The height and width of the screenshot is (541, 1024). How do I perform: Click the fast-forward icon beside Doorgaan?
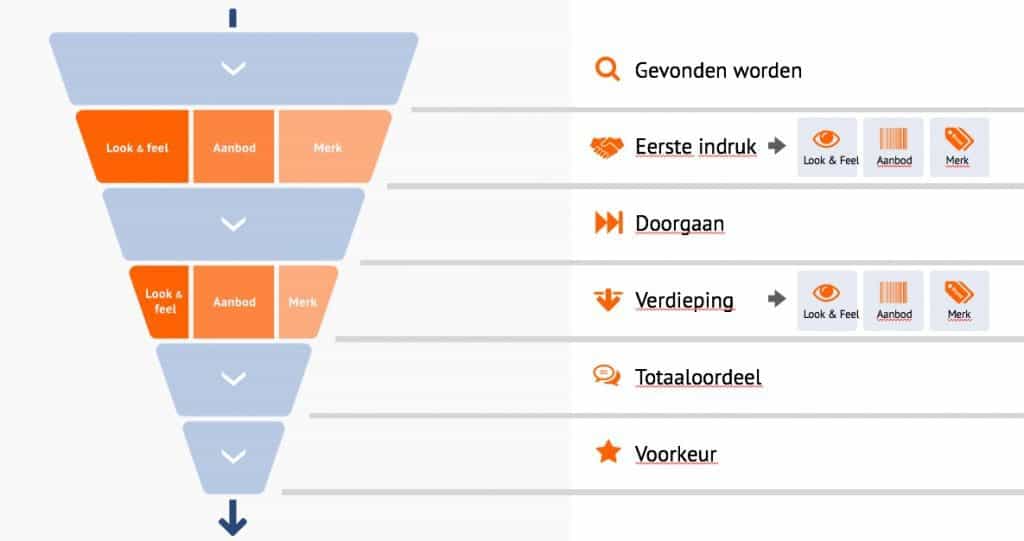(608, 224)
